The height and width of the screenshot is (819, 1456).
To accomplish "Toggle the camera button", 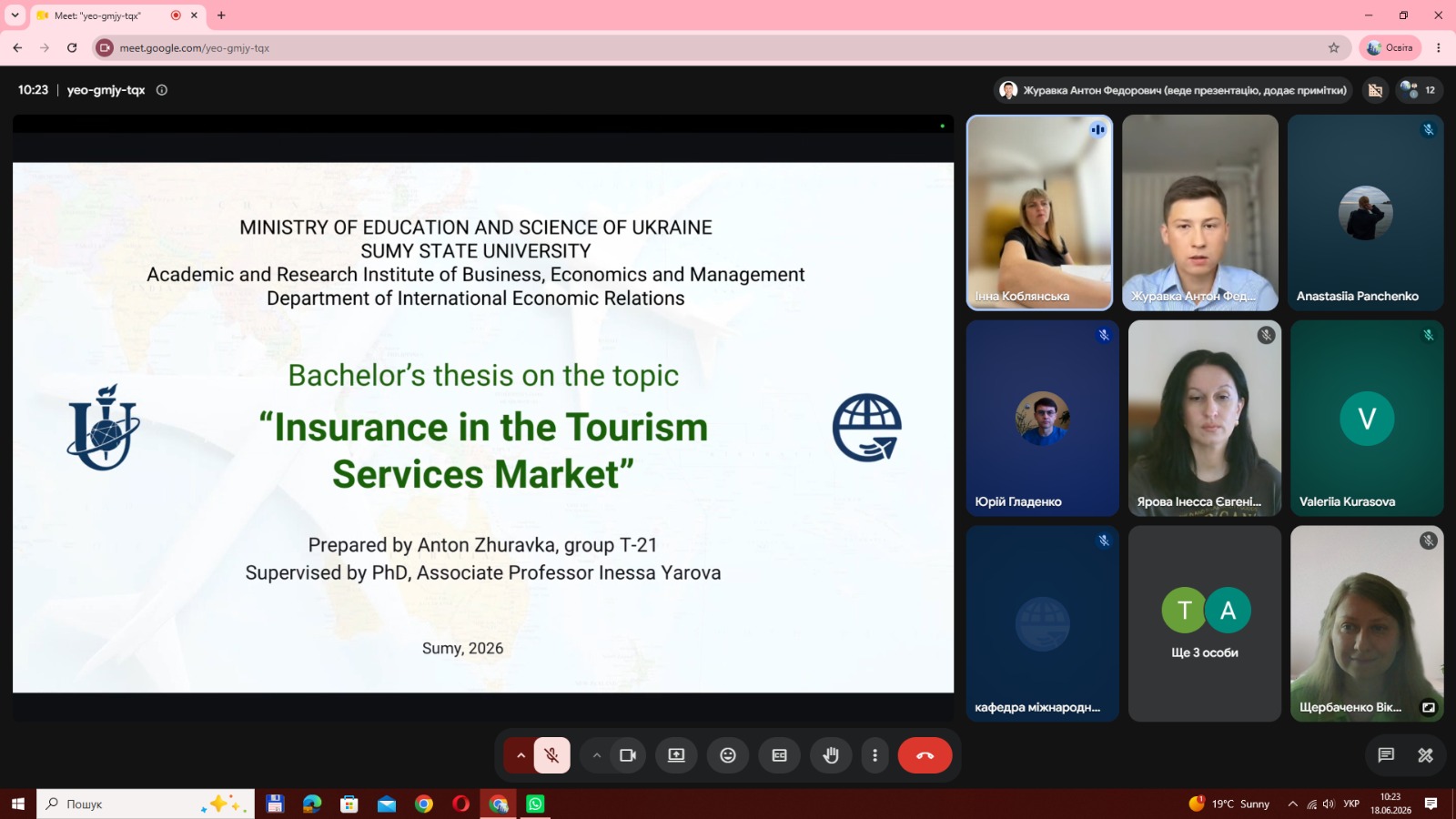I will click(628, 755).
